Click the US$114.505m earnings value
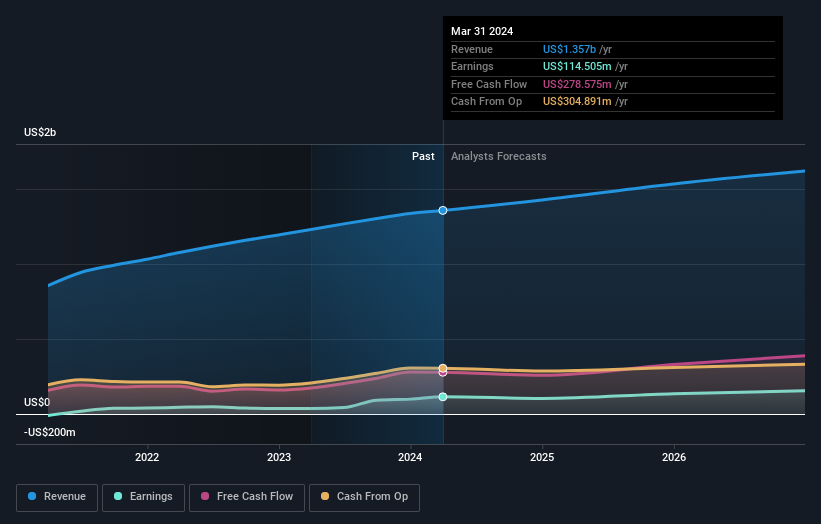Image resolution: width=821 pixels, height=524 pixels. click(577, 66)
